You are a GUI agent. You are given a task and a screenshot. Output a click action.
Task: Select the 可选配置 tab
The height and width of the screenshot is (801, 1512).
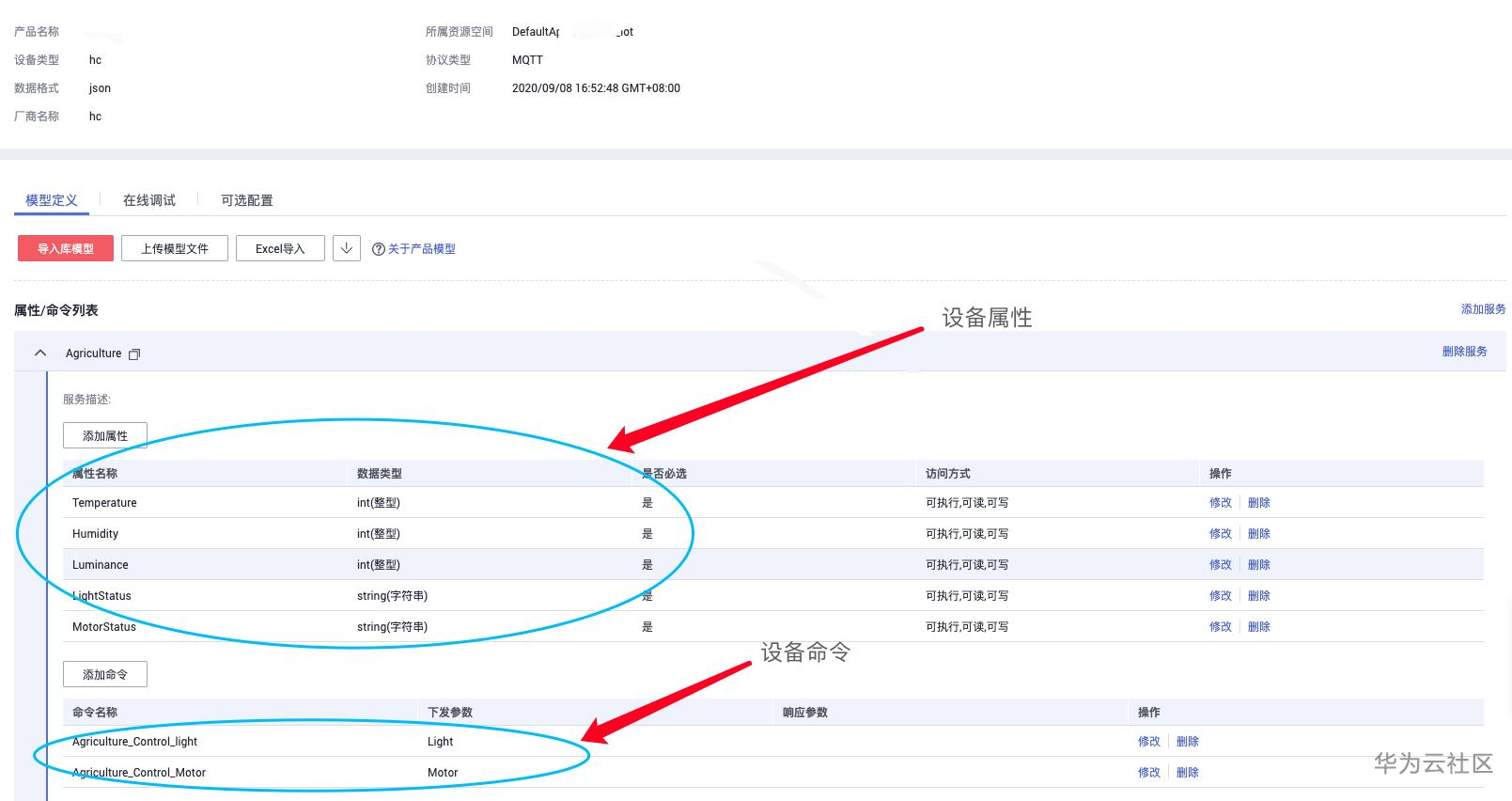(247, 200)
